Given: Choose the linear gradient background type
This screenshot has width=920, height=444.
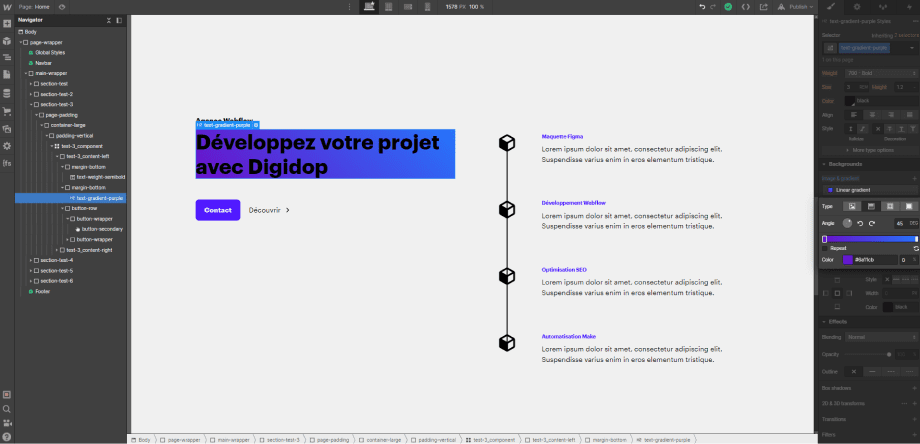Looking at the screenshot, I should pyautogui.click(x=871, y=206).
